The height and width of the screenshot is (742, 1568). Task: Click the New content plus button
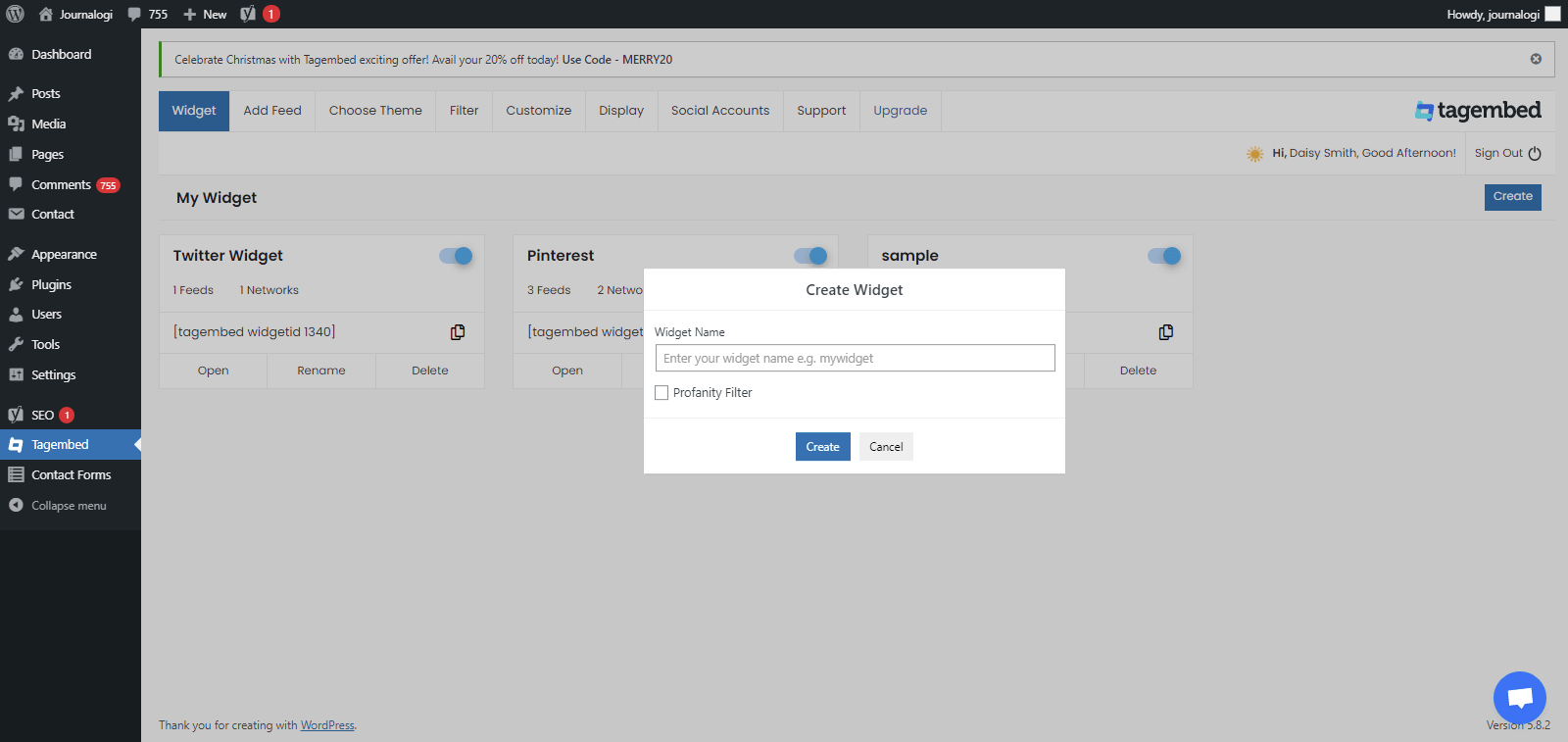[205, 14]
